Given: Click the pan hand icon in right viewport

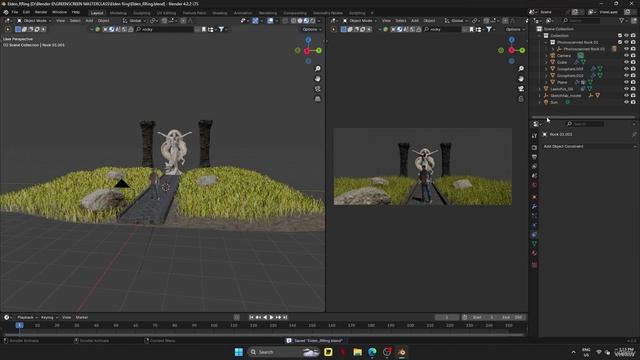Looking at the screenshot, I should point(521,79).
